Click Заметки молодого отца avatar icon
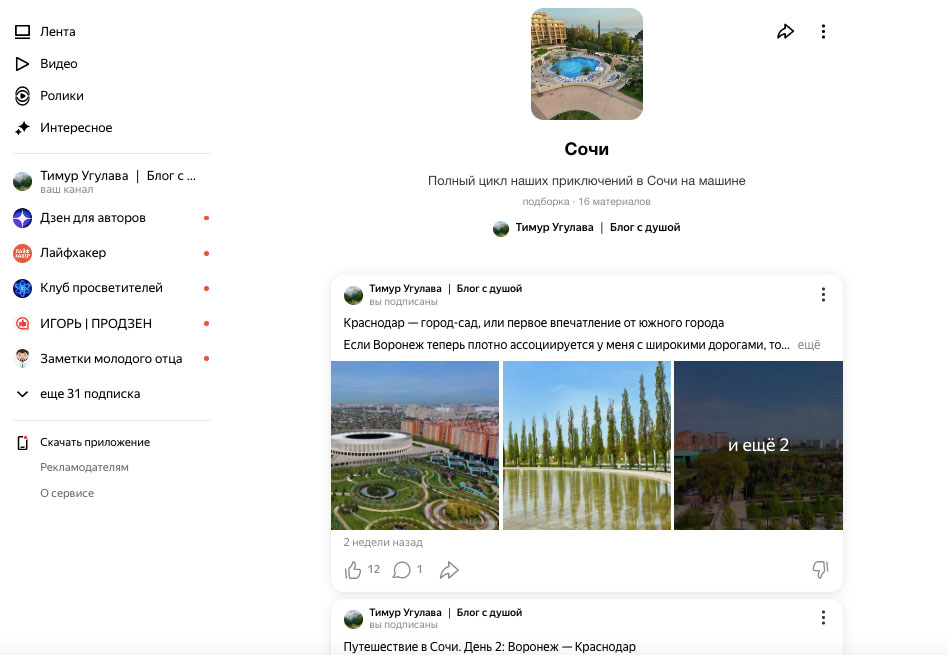This screenshot has width=948, height=655. pyautogui.click(x=22, y=359)
